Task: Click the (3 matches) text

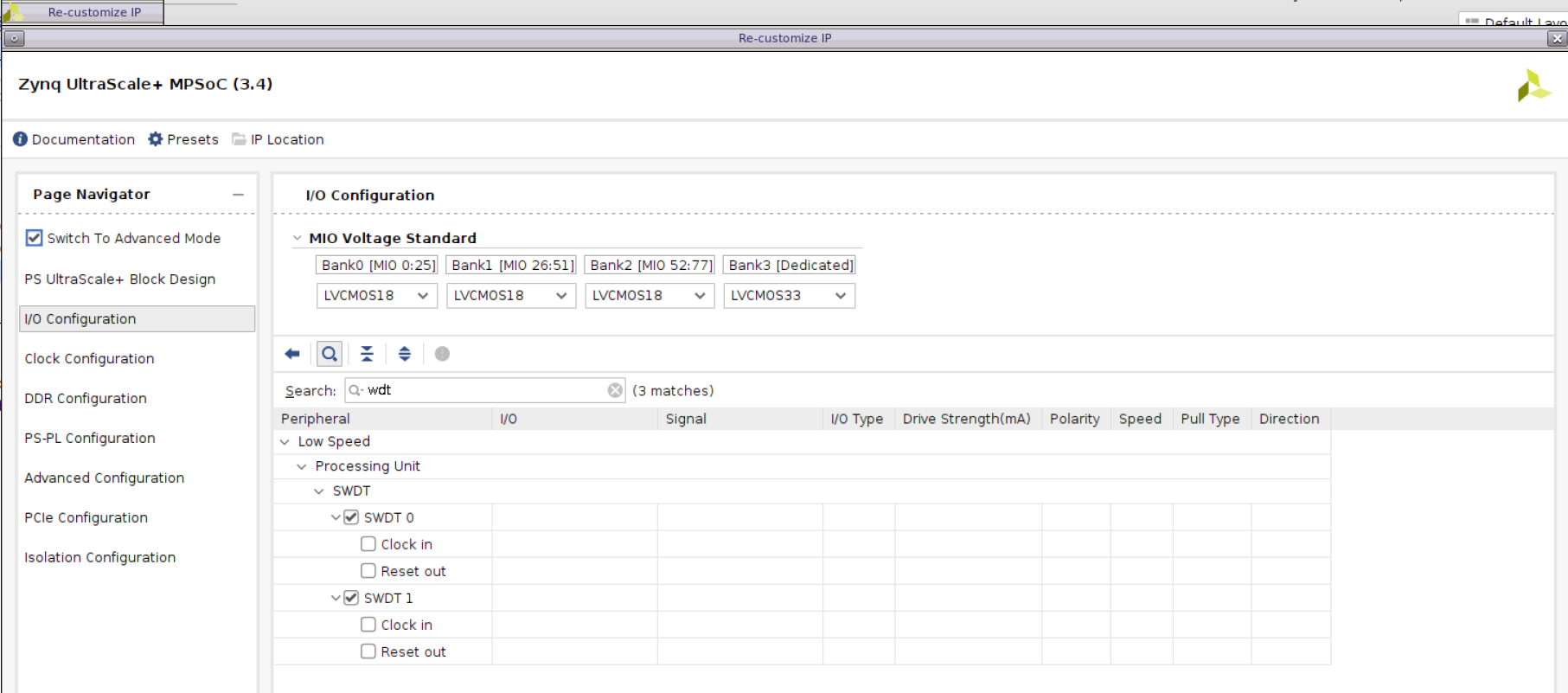Action: (x=673, y=390)
